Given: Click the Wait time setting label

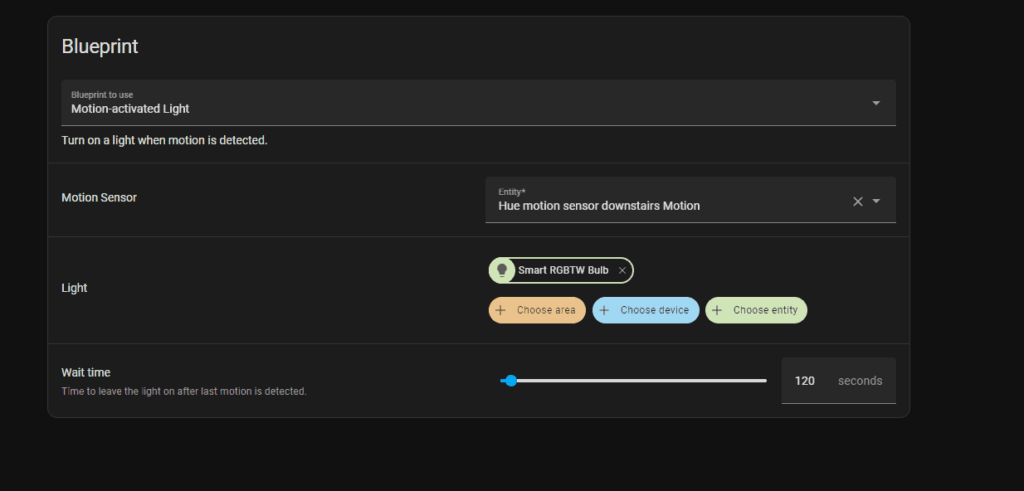Looking at the screenshot, I should (86, 372).
